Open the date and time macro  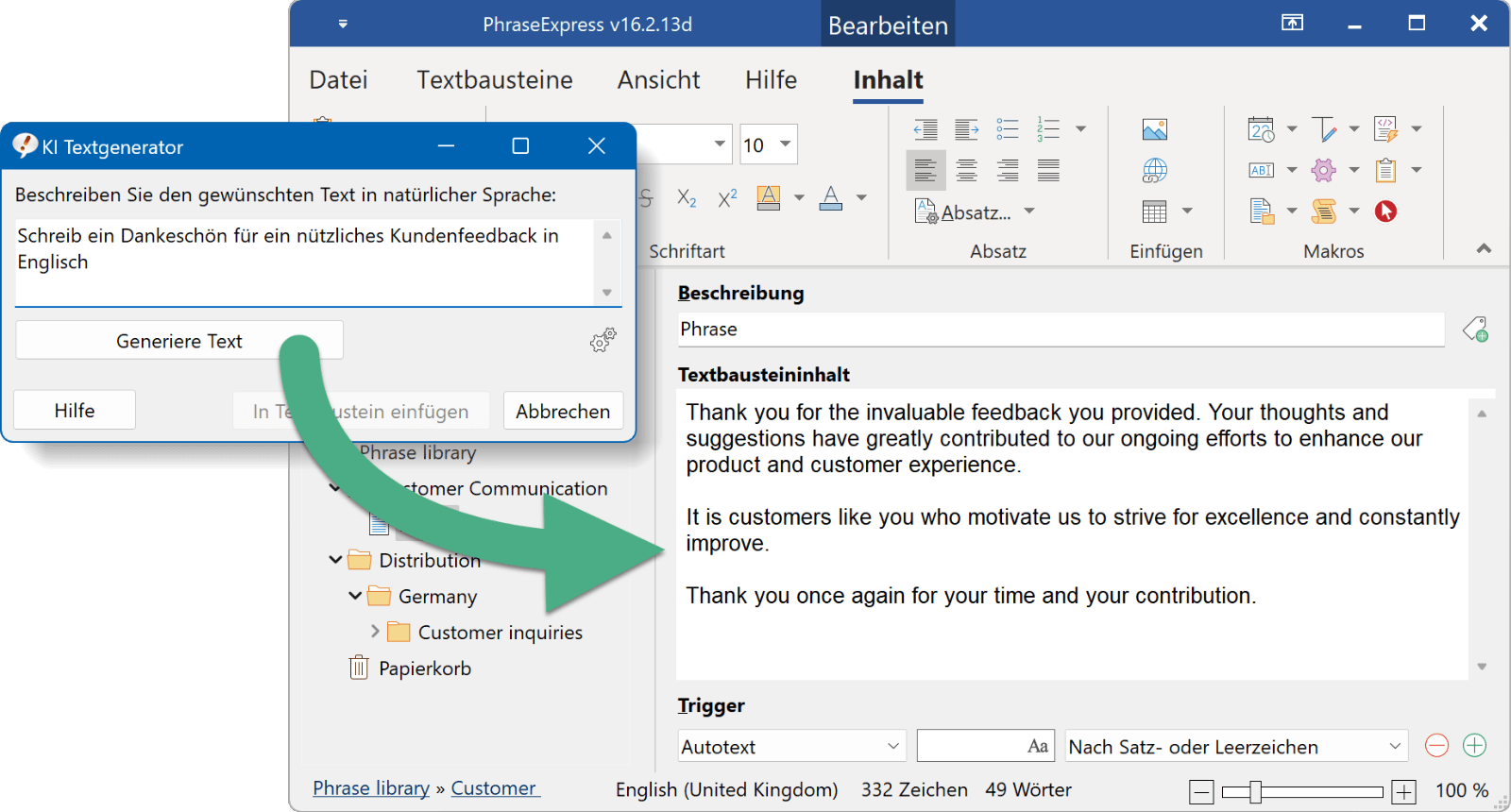coord(1261,129)
